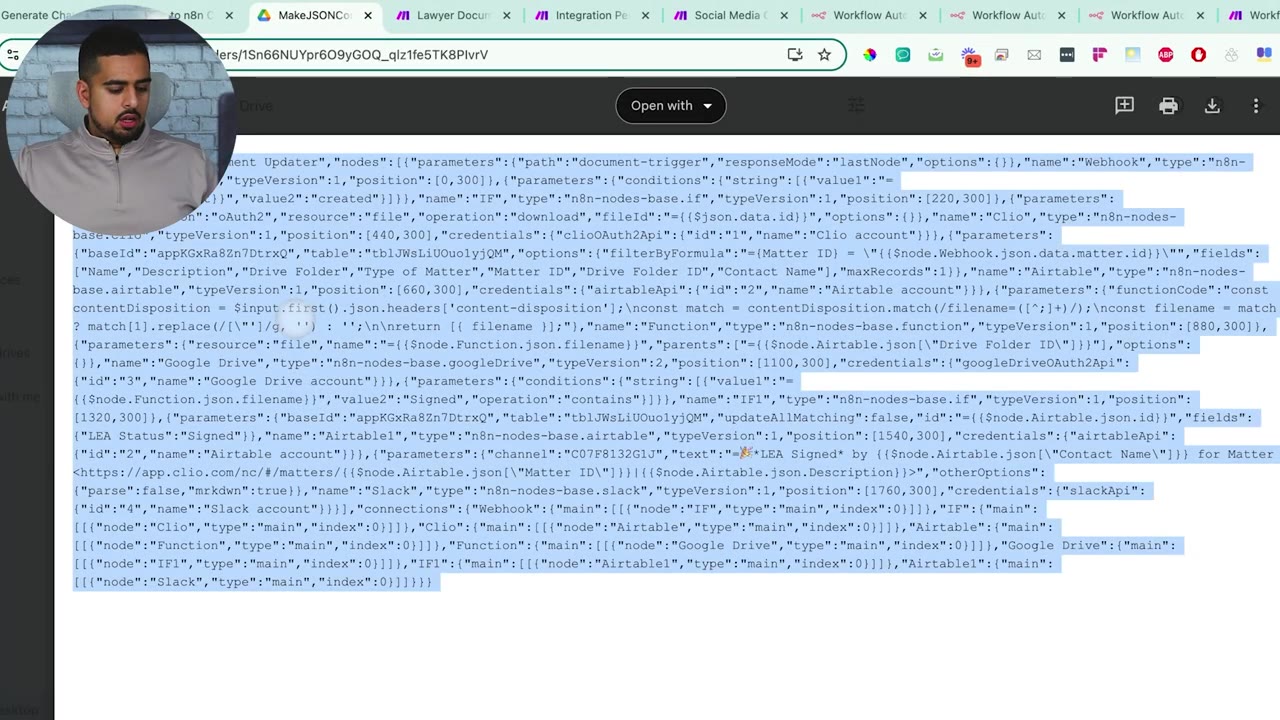Screen dimensions: 1280x720
Task: Open the grey circles extension icon
Action: click(1231, 55)
